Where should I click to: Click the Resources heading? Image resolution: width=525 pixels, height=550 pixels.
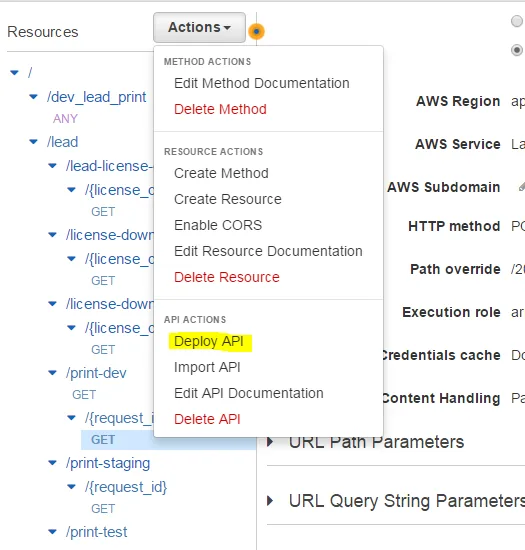[43, 32]
